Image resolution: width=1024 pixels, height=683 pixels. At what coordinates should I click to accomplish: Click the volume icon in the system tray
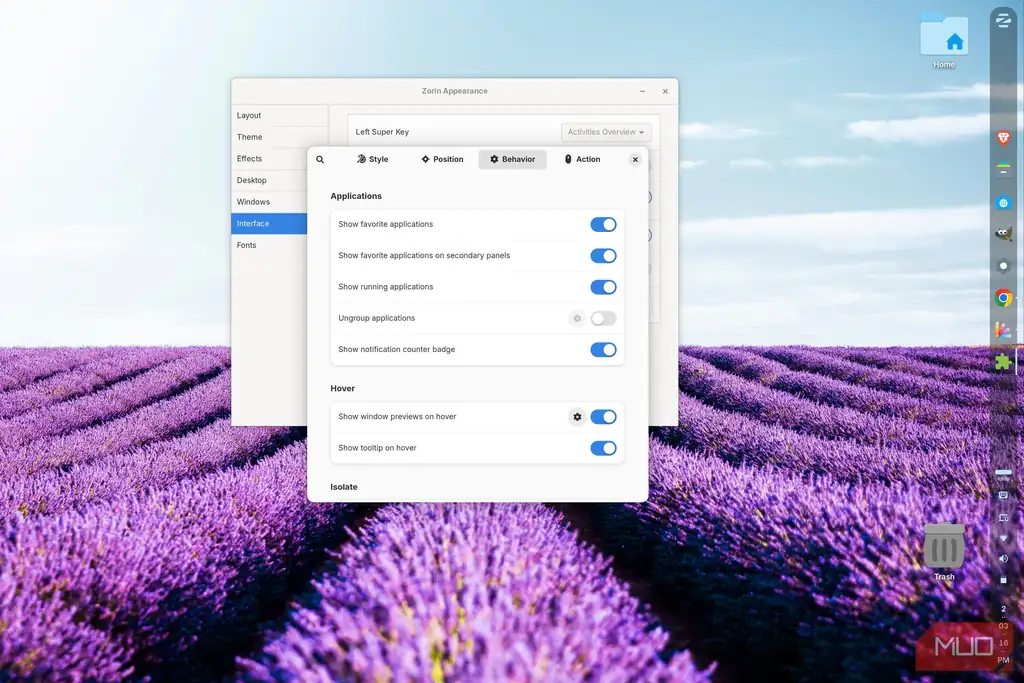click(x=1003, y=559)
